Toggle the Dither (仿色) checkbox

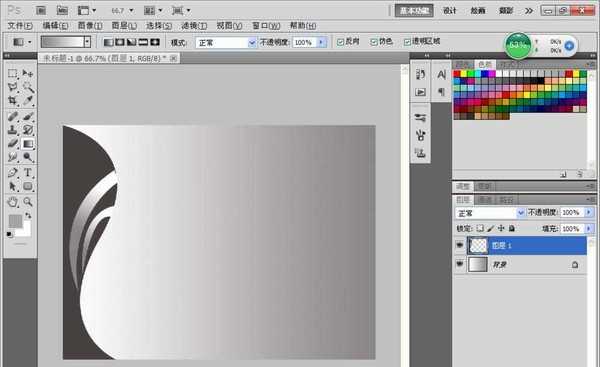pyautogui.click(x=374, y=42)
